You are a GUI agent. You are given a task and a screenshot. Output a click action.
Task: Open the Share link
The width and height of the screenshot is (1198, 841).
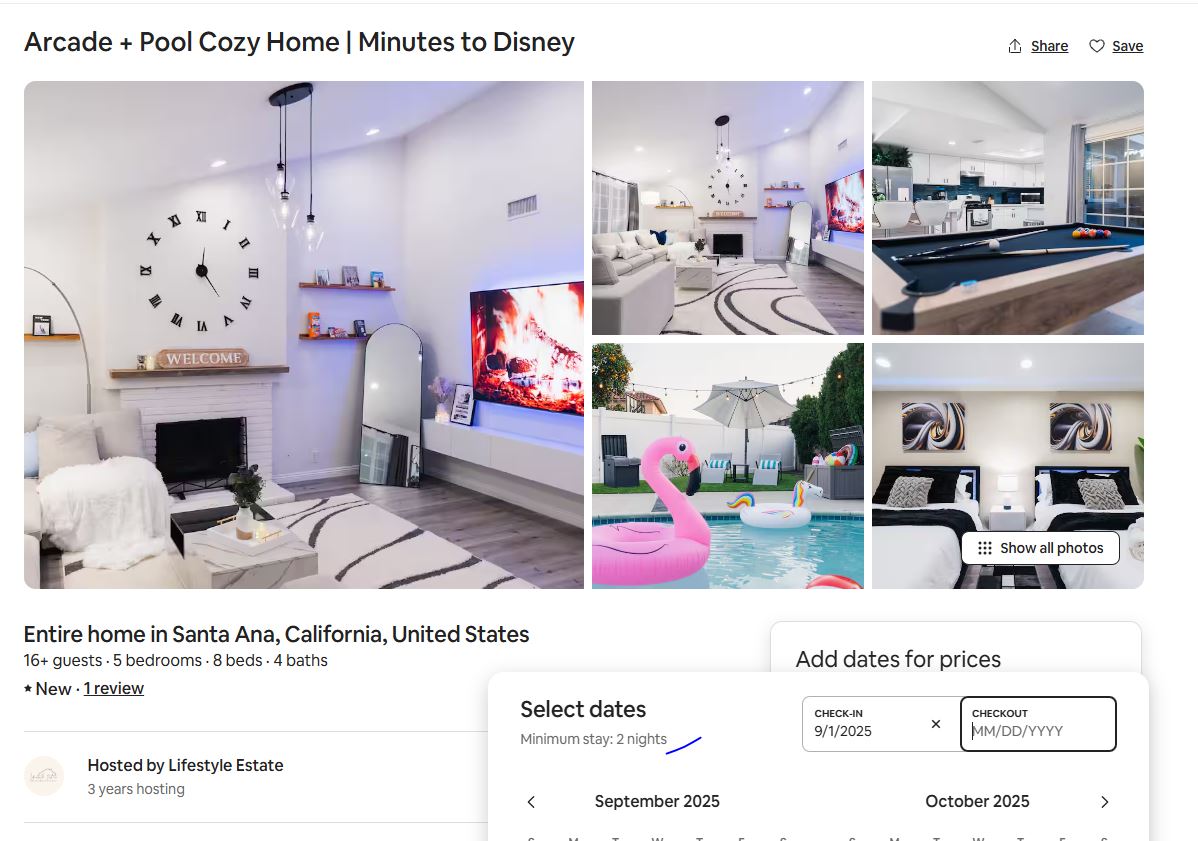[x=1049, y=46]
